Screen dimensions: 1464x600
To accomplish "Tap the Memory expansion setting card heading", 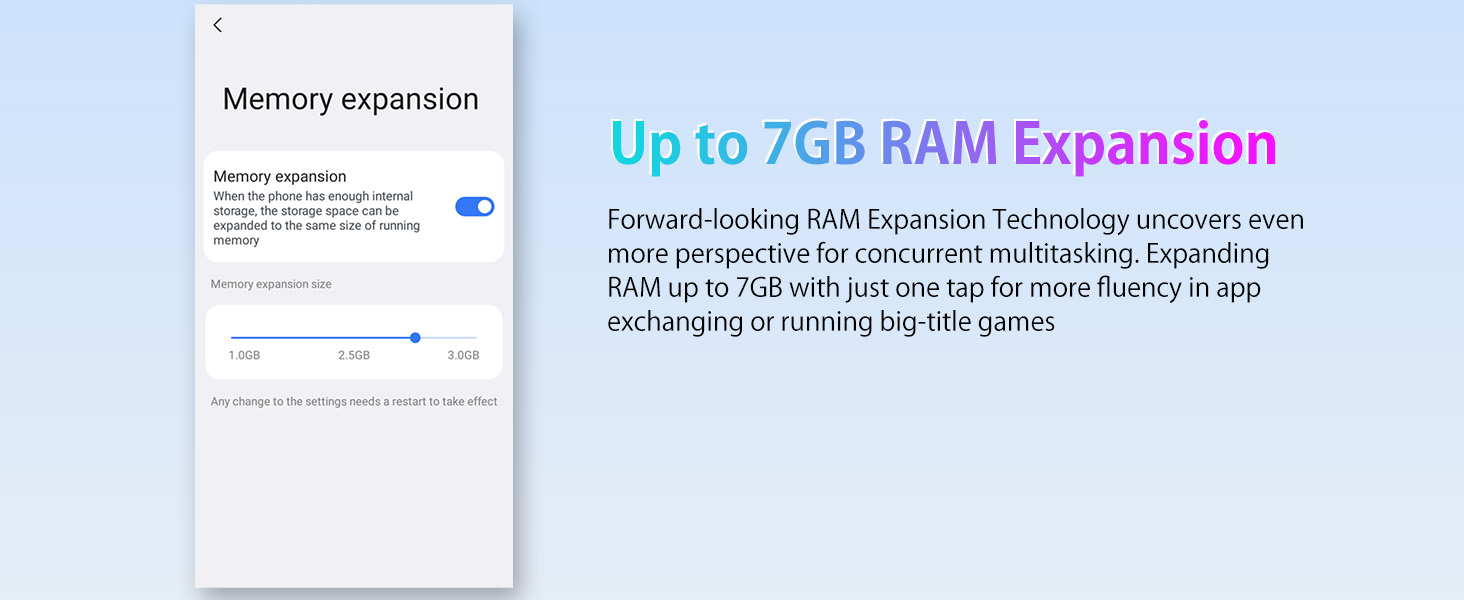I will (x=280, y=176).
